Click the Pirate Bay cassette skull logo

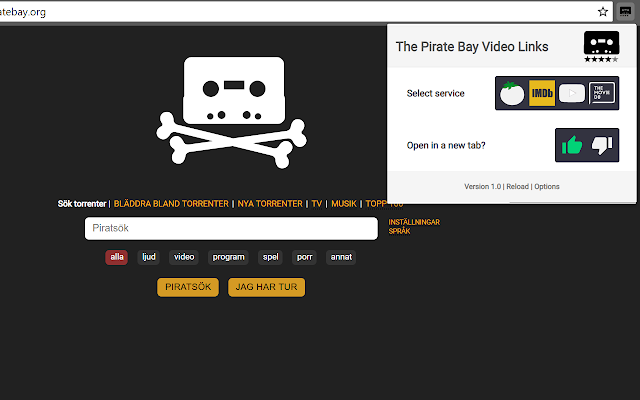(231, 113)
